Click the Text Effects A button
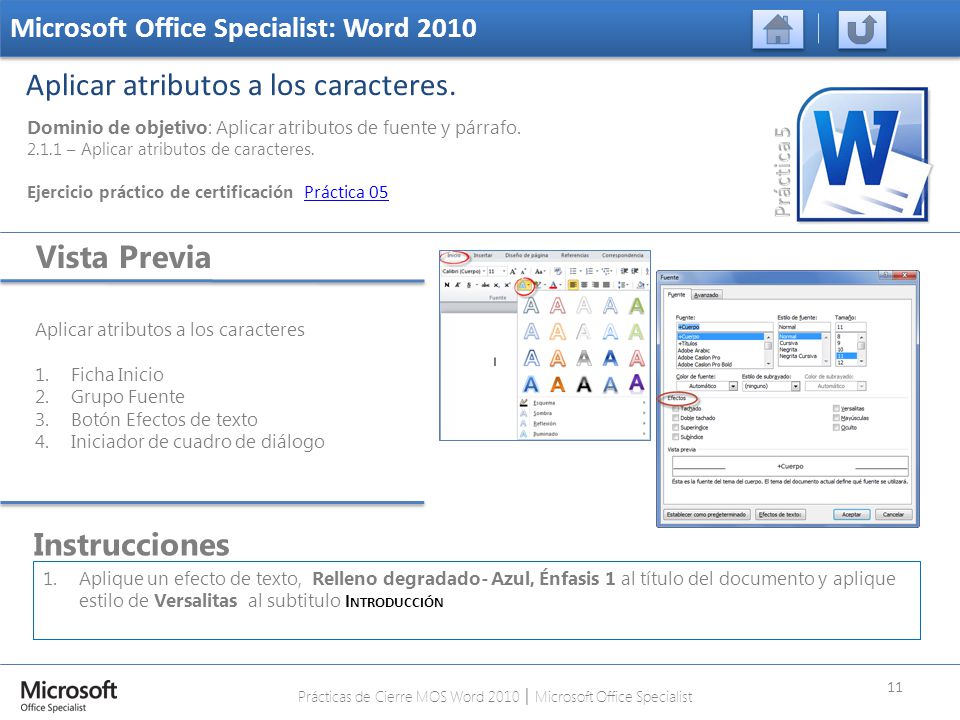This screenshot has height=720, width=960. point(524,285)
